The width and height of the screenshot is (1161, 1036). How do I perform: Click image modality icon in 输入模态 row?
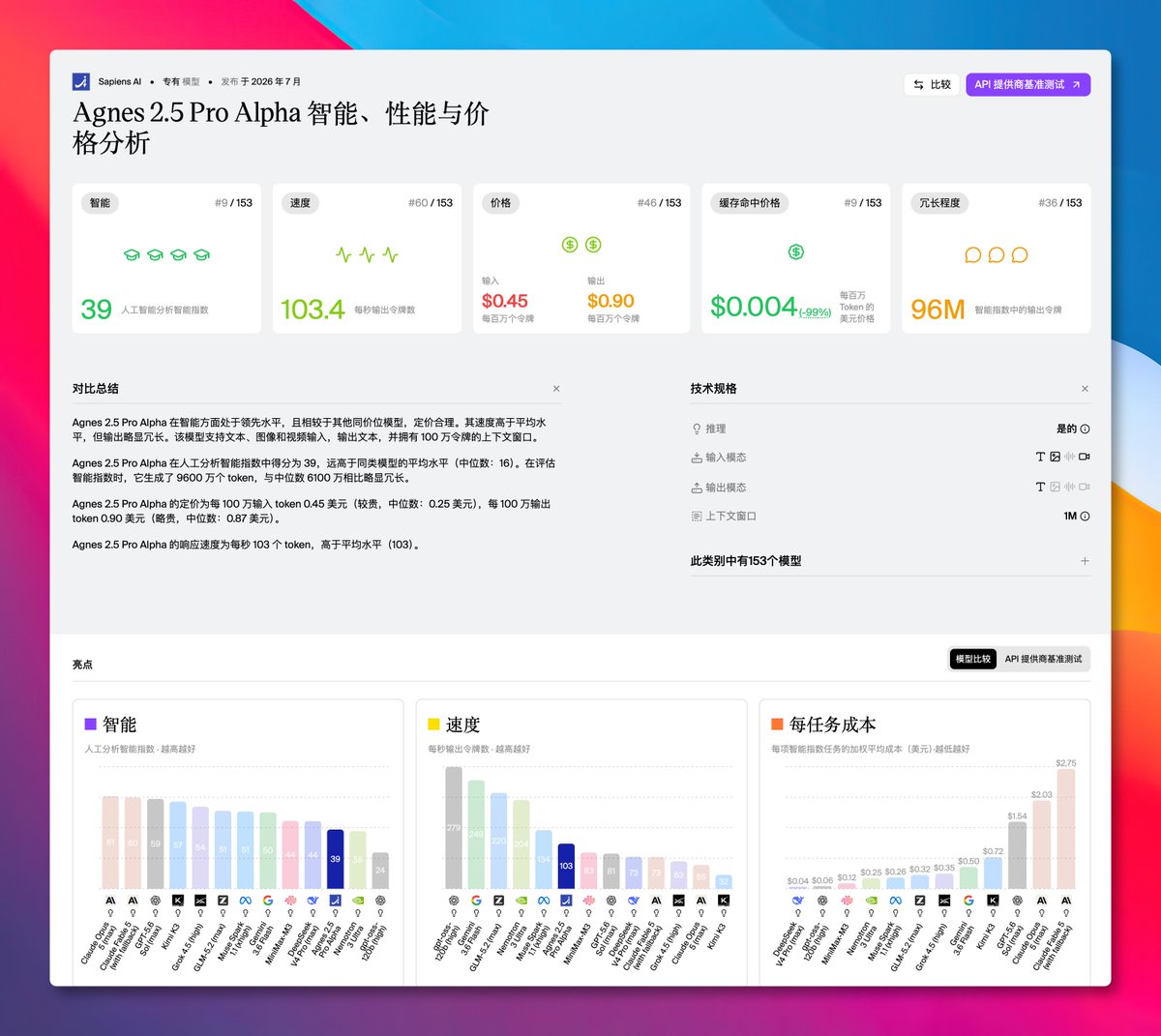tap(1055, 457)
